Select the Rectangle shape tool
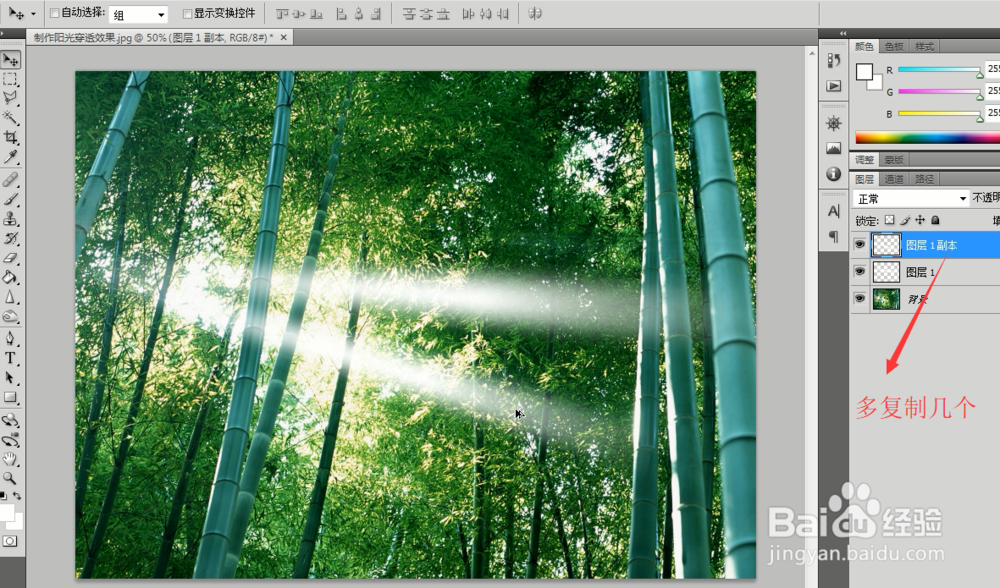 10,397
